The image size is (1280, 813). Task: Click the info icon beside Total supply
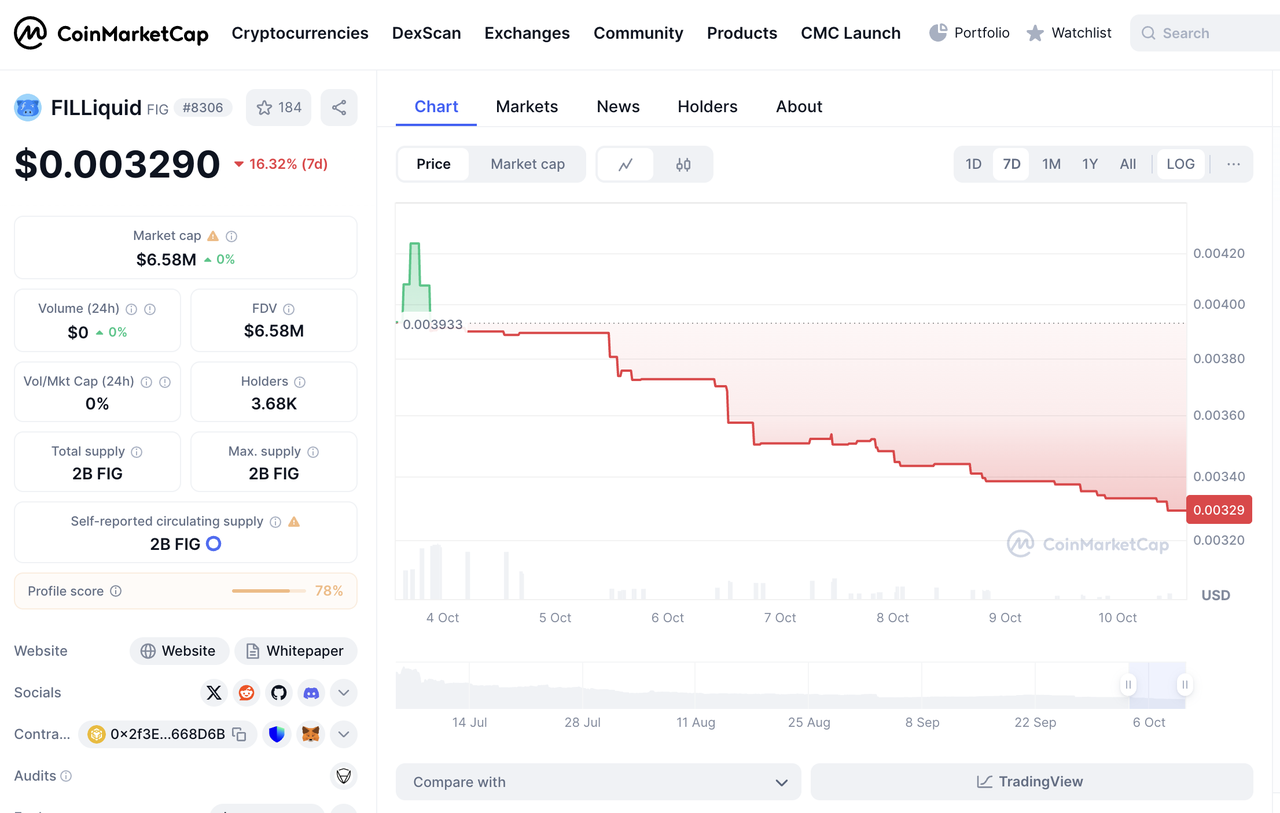pyautogui.click(x=137, y=451)
